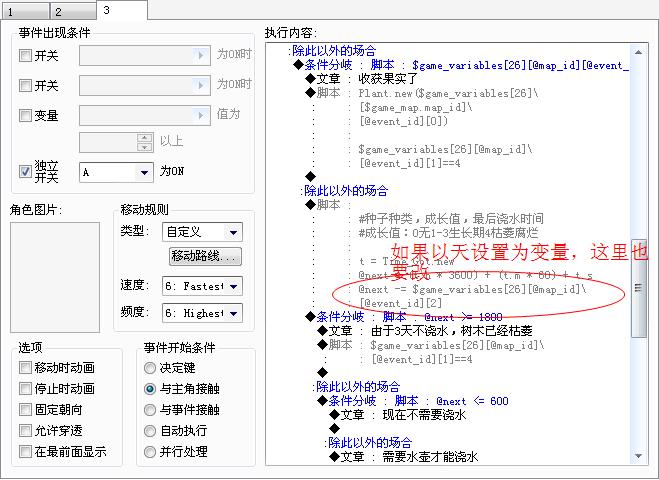The image size is (659, 480).
Task: Click the 角色图片 graphic box
Action: [x=55, y=277]
